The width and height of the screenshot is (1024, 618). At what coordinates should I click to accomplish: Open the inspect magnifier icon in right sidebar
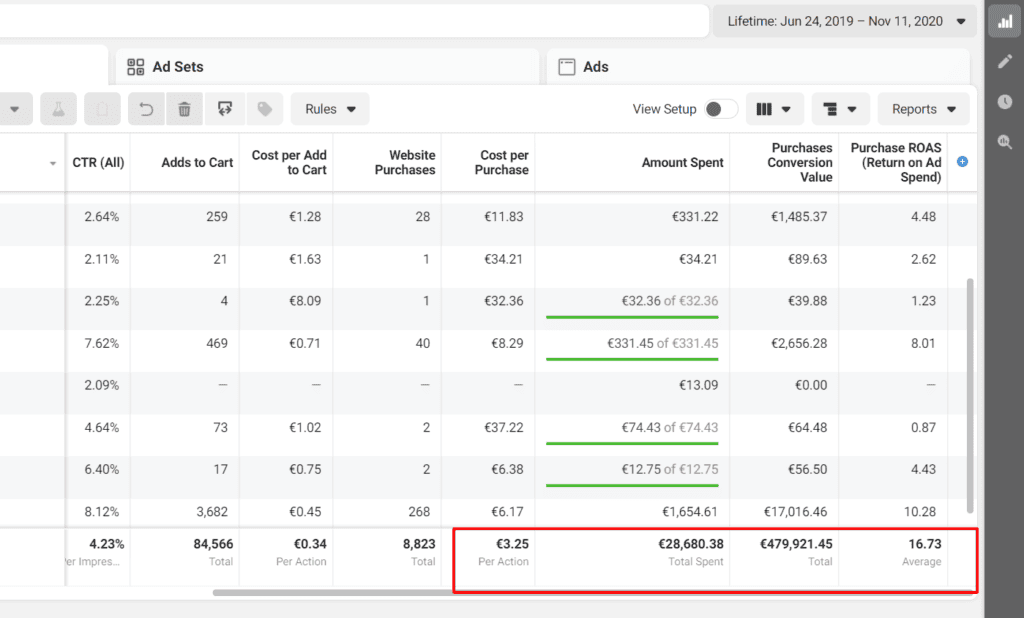click(1004, 142)
